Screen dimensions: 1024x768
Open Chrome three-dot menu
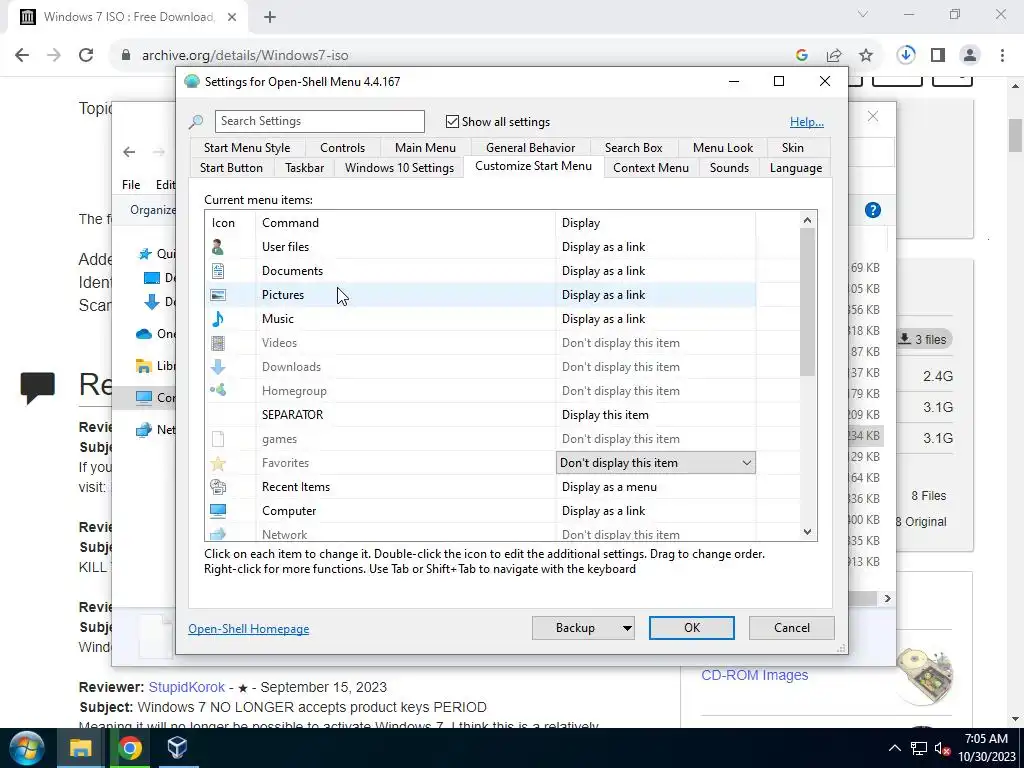1002,55
